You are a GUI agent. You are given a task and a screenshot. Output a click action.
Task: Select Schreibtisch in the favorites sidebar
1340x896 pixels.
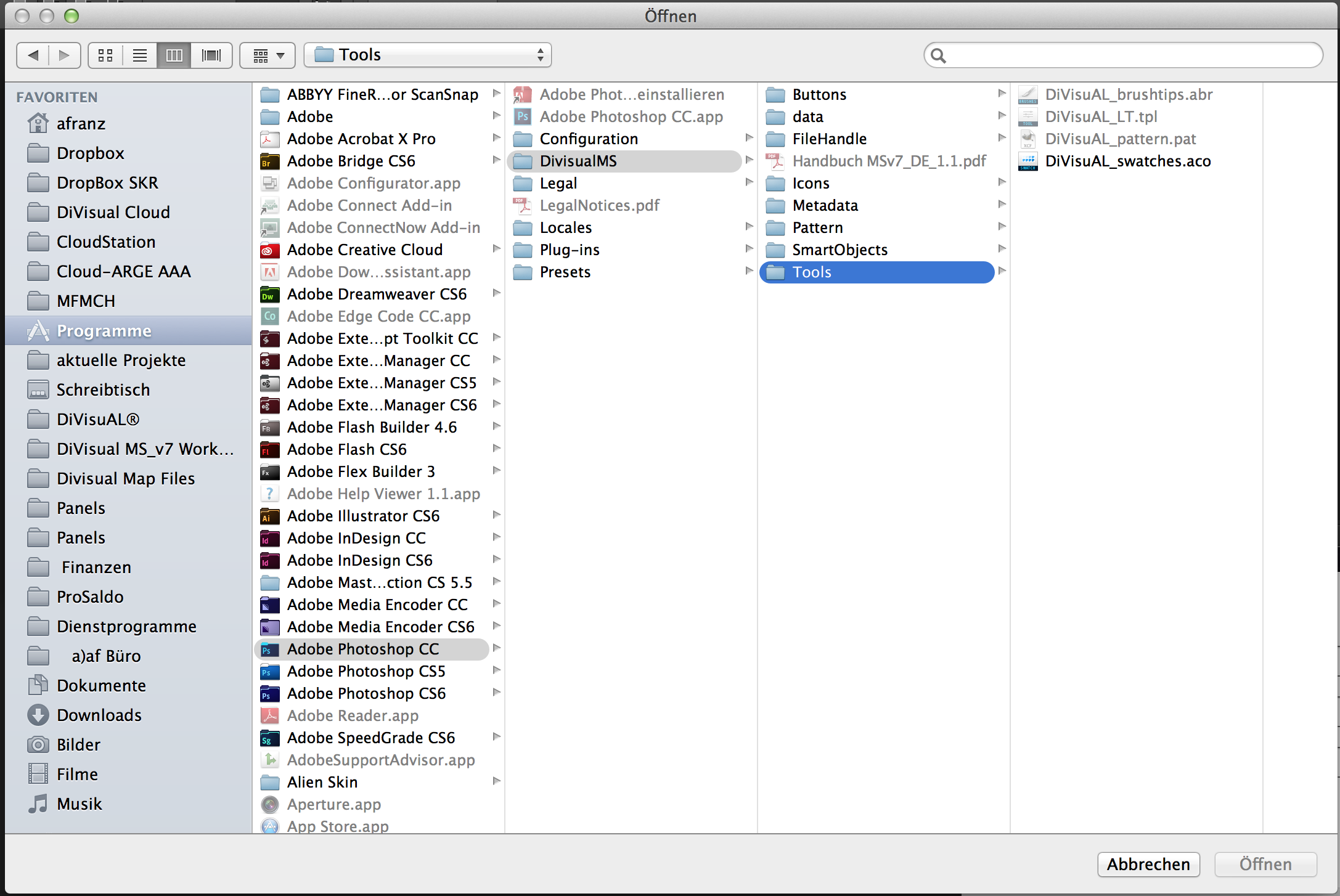[103, 389]
